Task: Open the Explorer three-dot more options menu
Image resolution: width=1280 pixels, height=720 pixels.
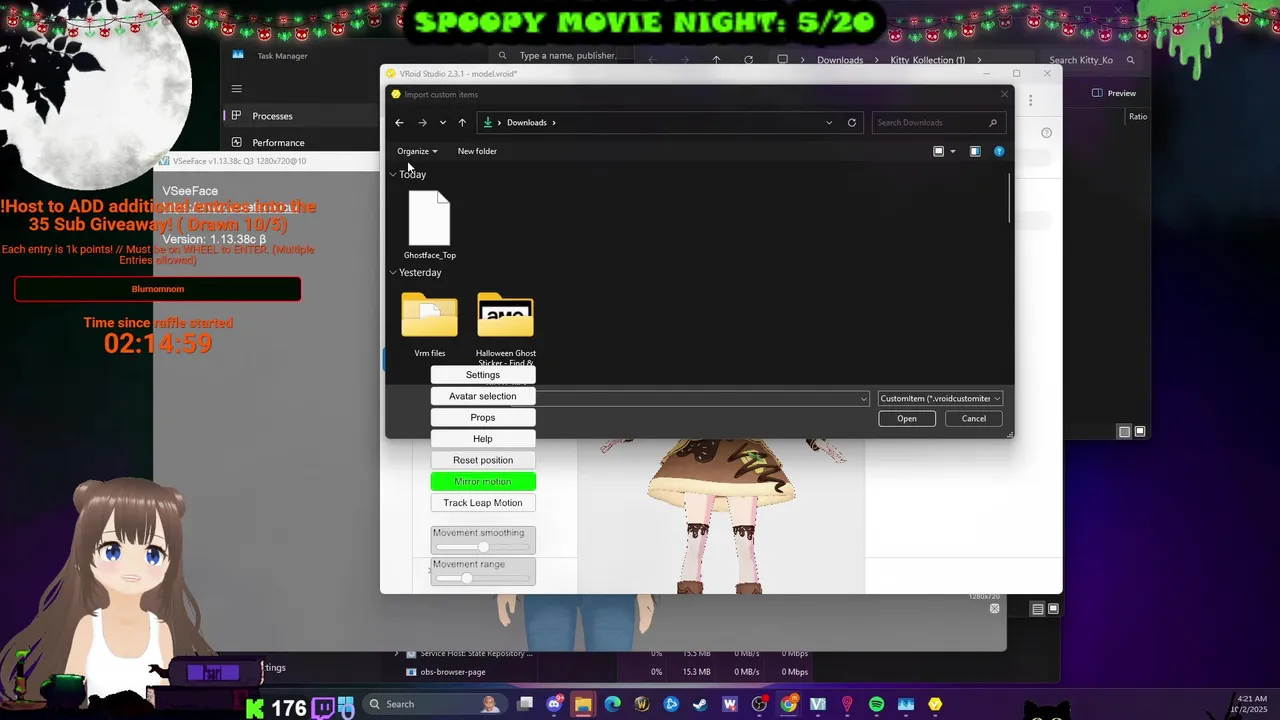Action: 1031,99
